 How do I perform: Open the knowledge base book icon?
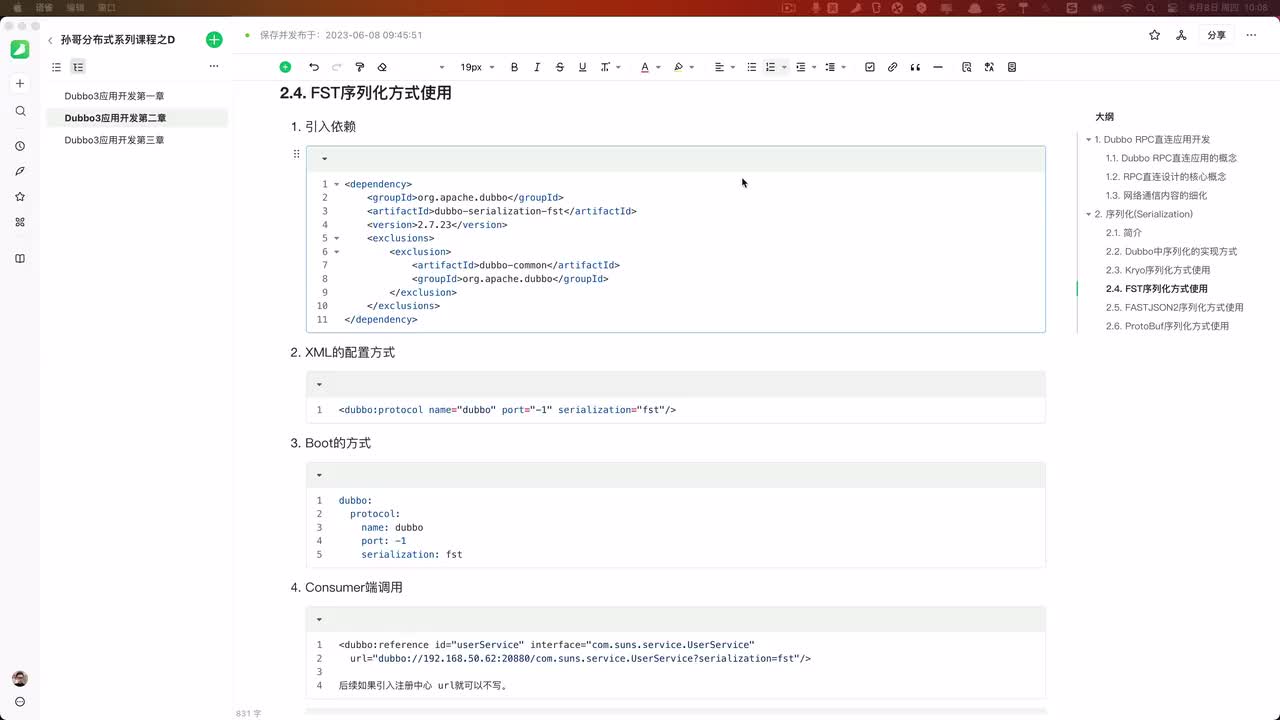[20, 259]
